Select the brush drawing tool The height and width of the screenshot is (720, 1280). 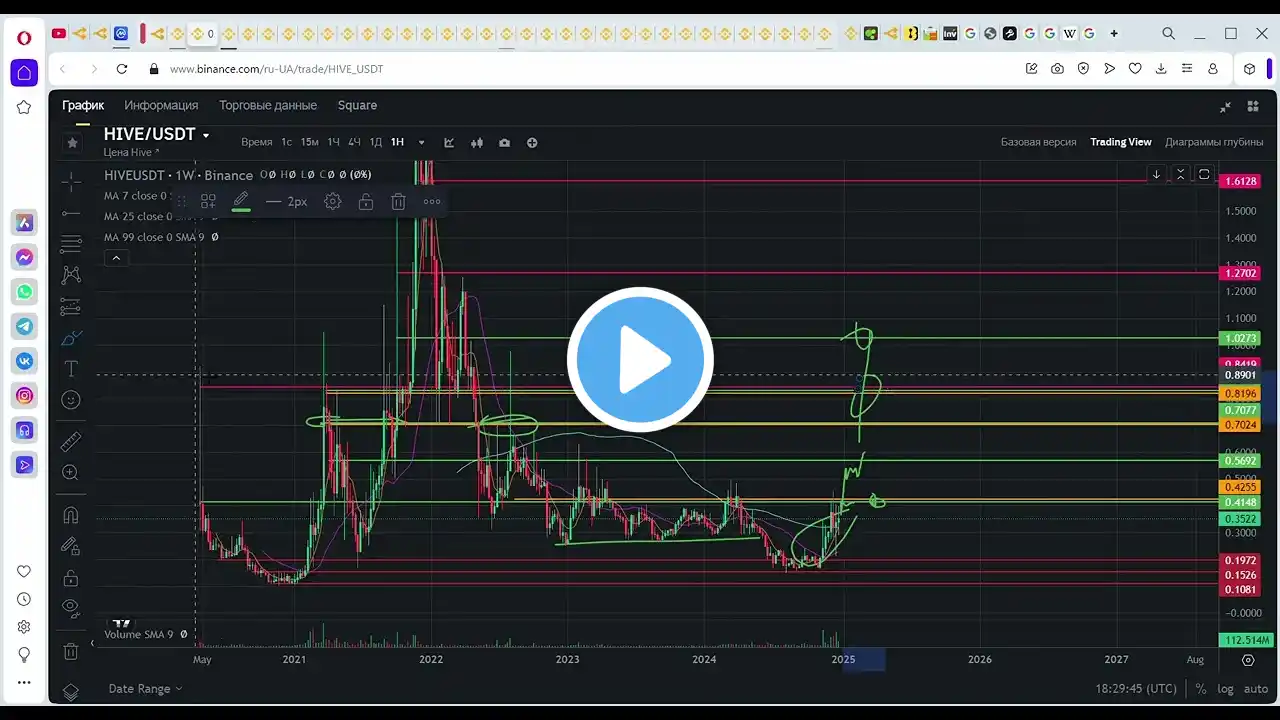click(71, 338)
